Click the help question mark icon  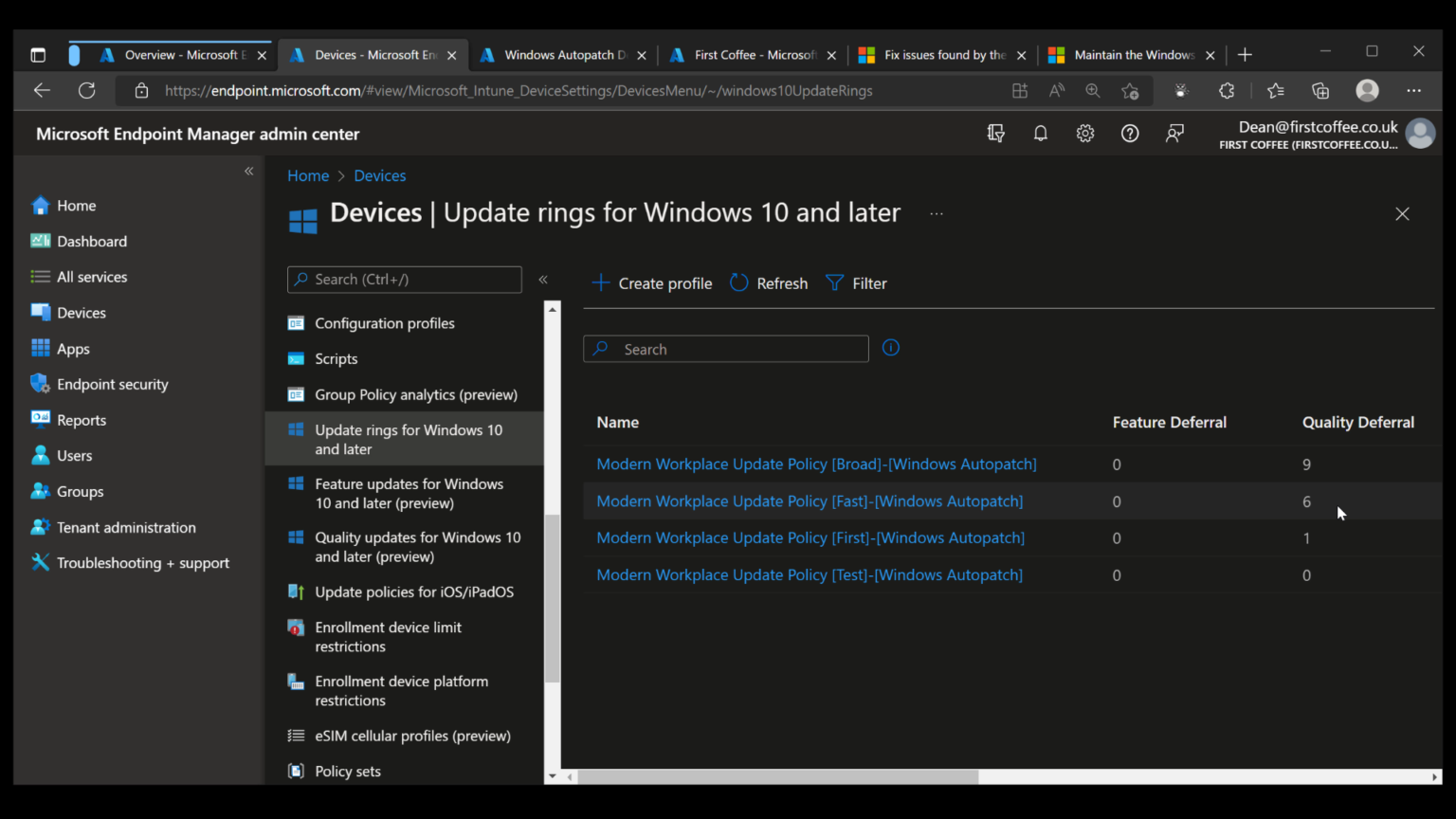point(1130,133)
